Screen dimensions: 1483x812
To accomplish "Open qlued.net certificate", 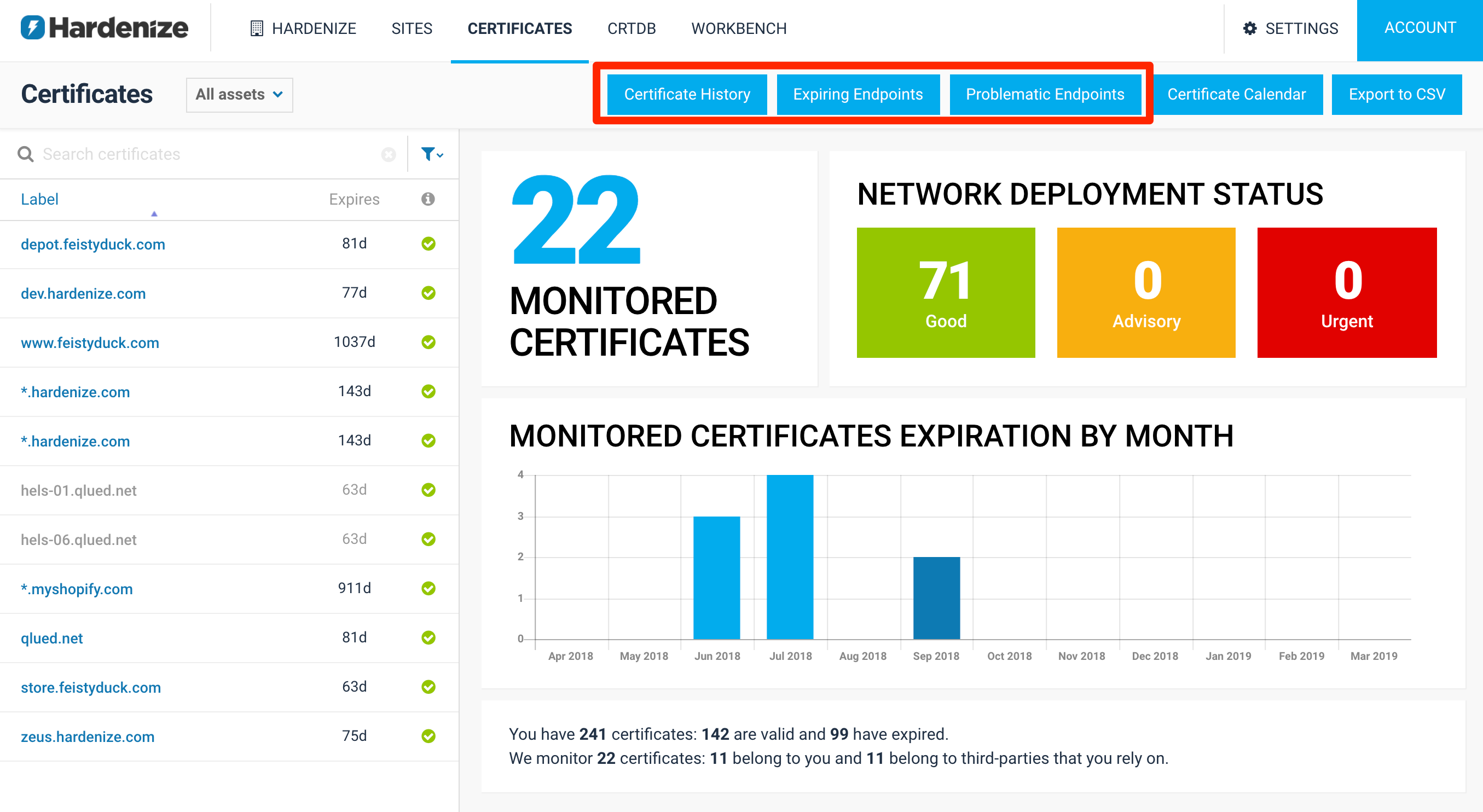I will tap(52, 638).
